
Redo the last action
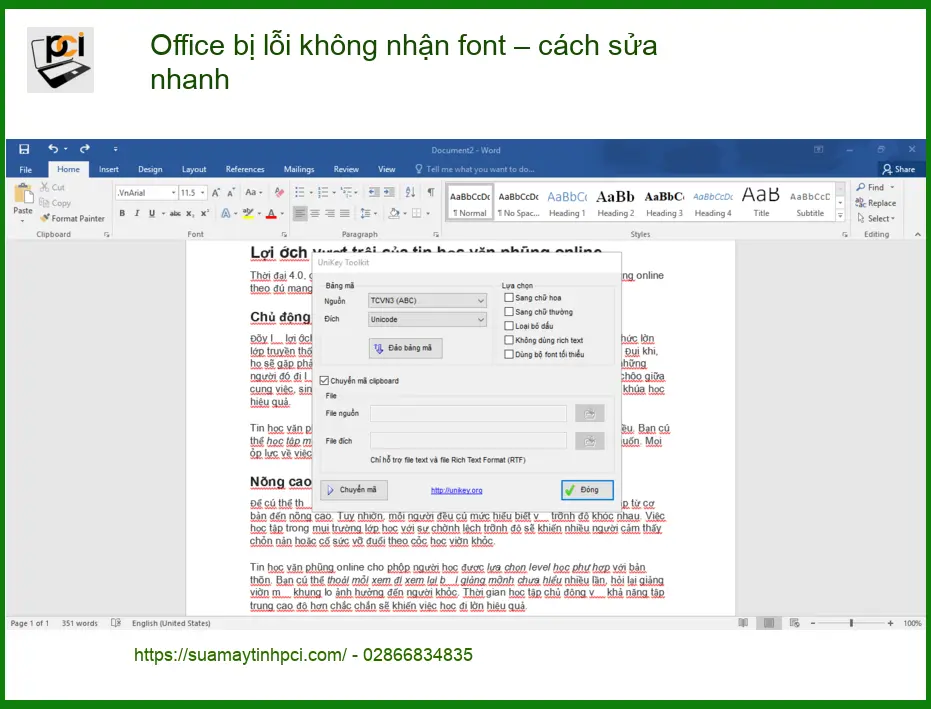tap(85, 148)
